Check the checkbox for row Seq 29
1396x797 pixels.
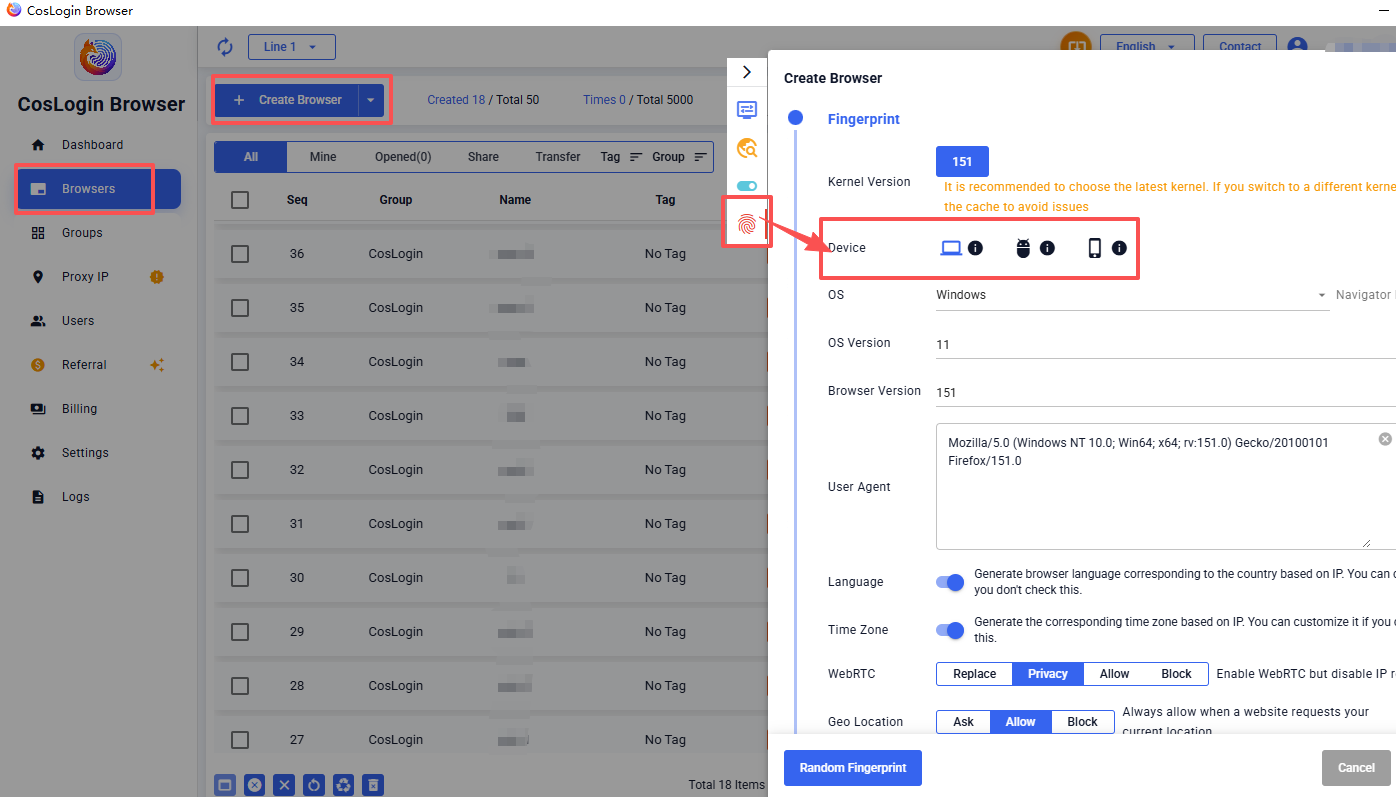pyautogui.click(x=240, y=632)
